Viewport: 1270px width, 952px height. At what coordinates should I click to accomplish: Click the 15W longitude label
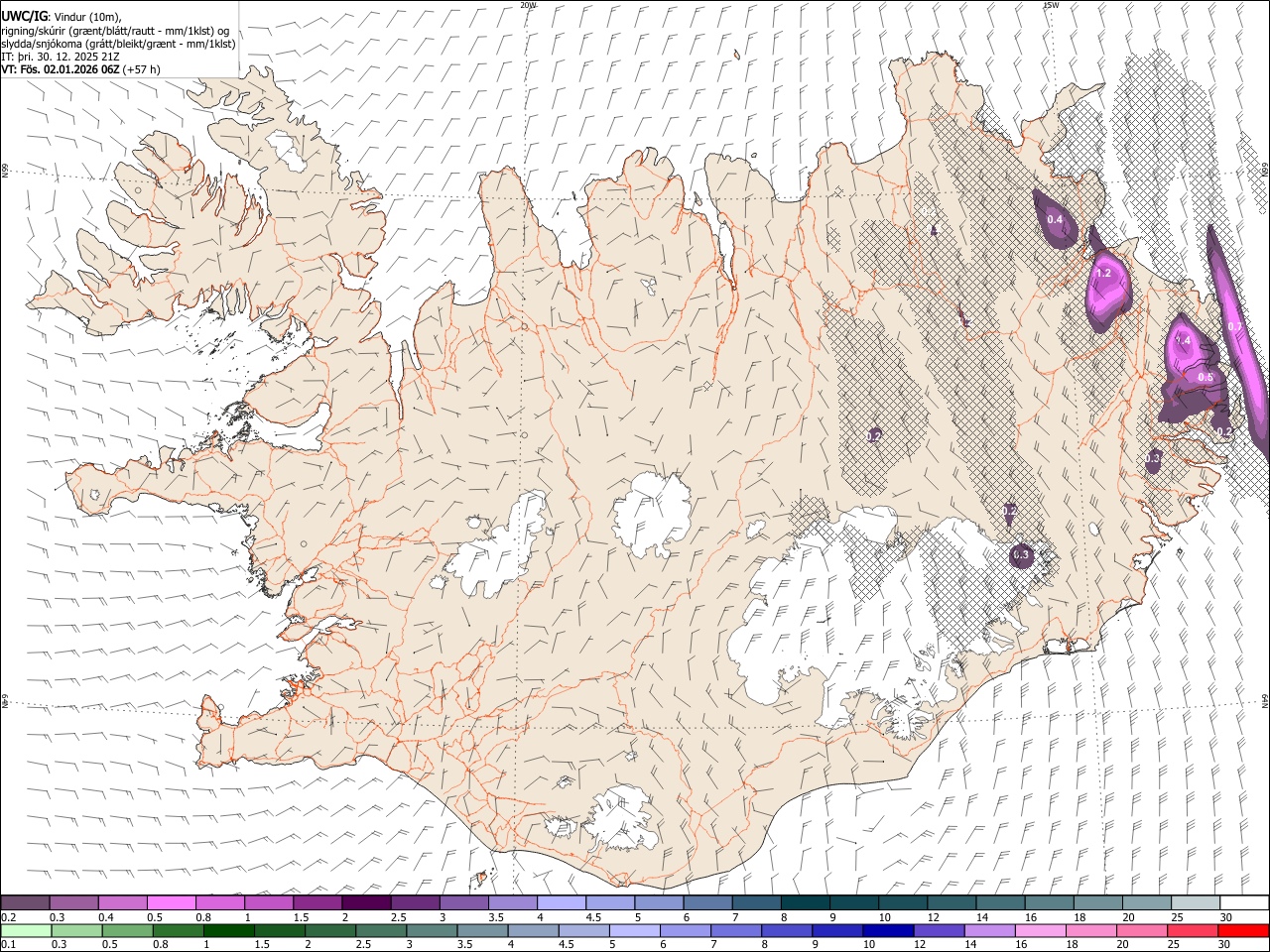click(1051, 5)
